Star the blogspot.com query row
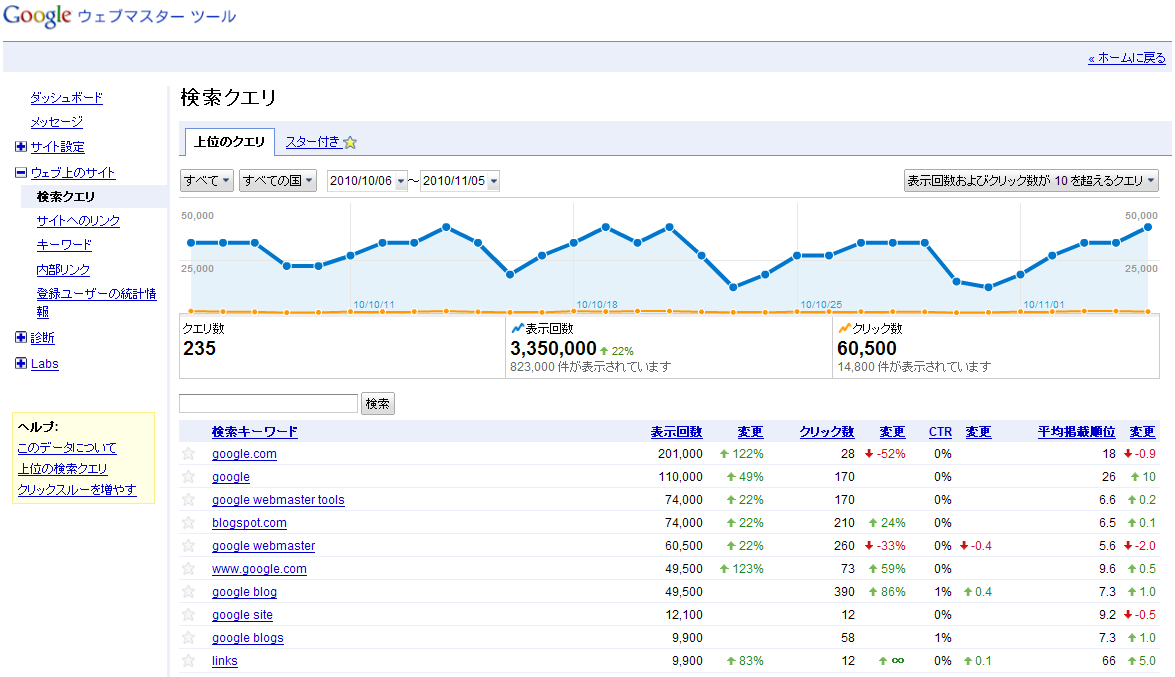The width and height of the screenshot is (1175, 677). 188,523
